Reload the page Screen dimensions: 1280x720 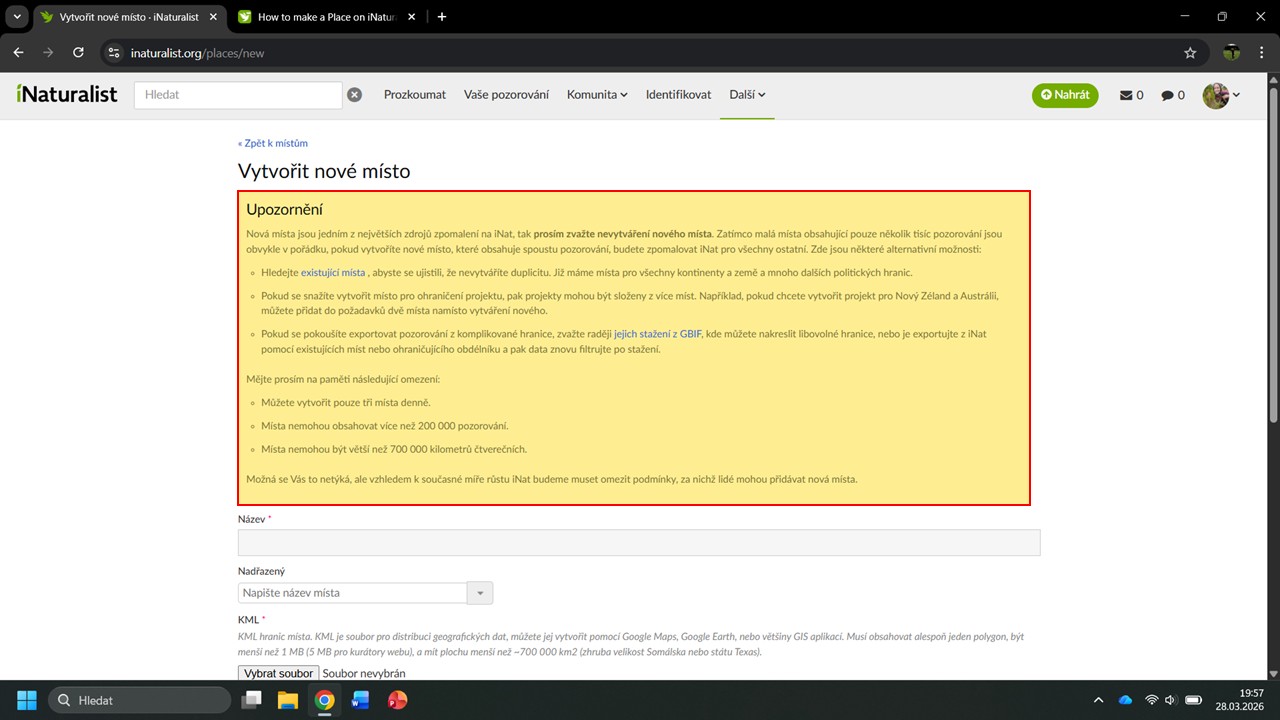tap(79, 53)
